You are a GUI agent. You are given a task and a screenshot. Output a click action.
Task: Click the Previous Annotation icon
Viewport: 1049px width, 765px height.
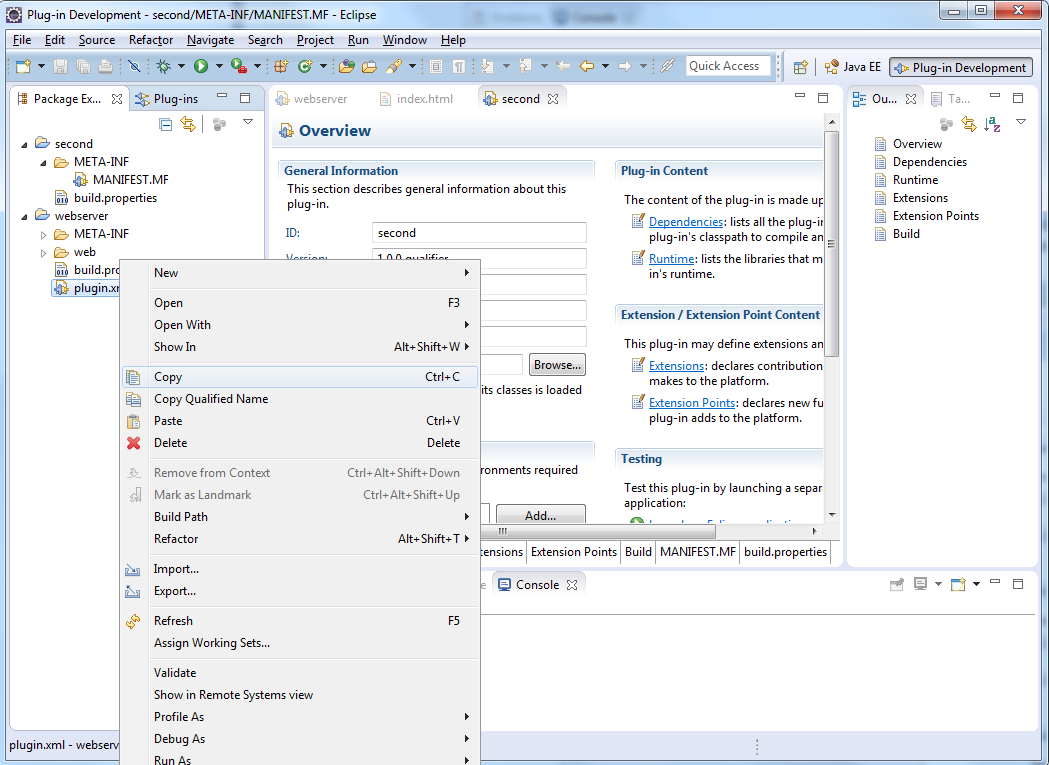tap(525, 66)
